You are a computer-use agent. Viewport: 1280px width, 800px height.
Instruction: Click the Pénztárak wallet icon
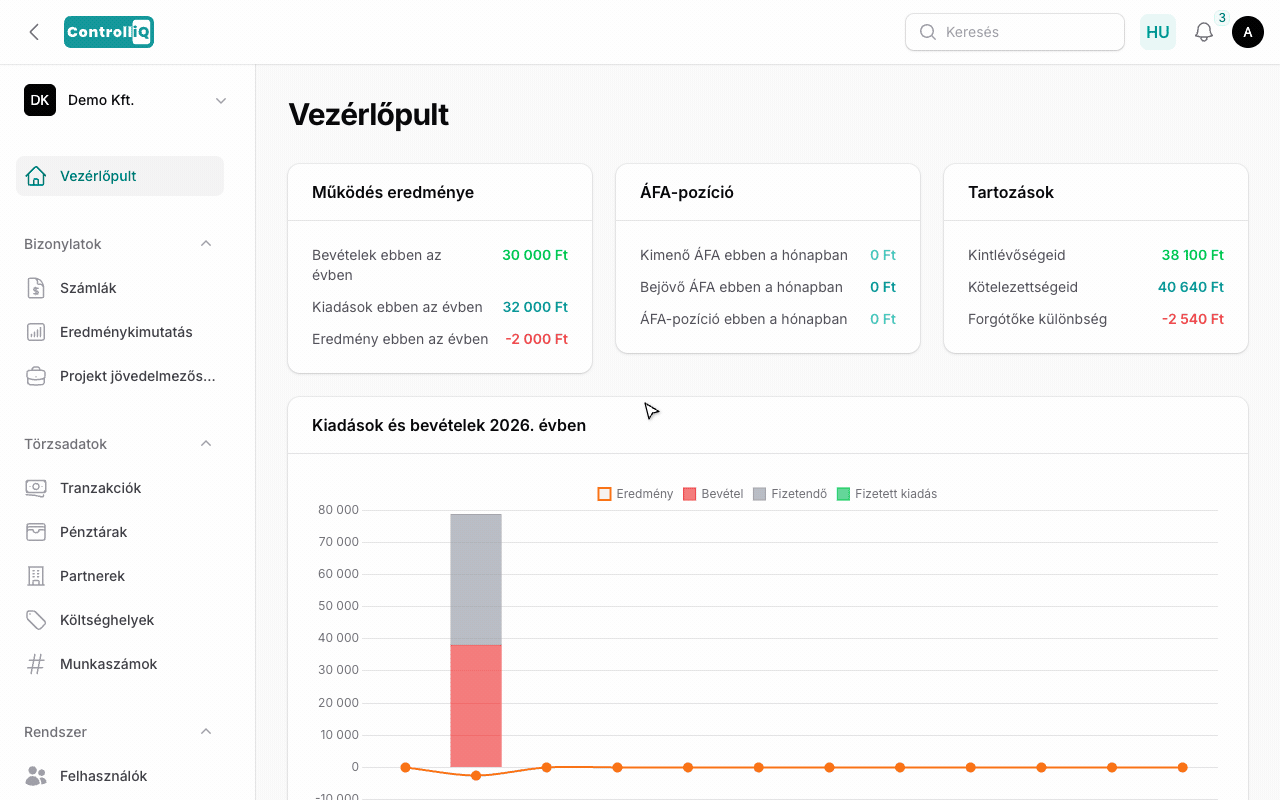click(36, 532)
